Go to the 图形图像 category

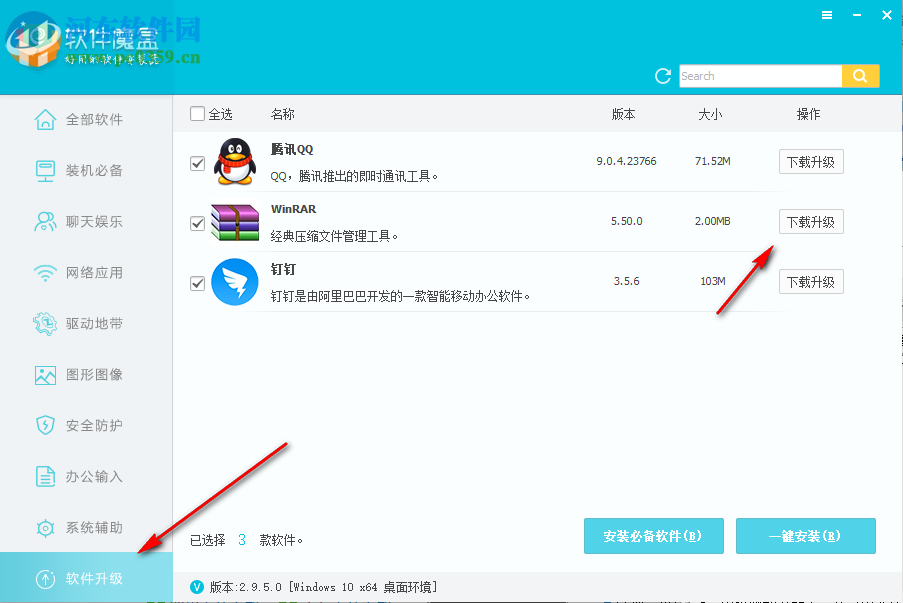click(x=86, y=375)
